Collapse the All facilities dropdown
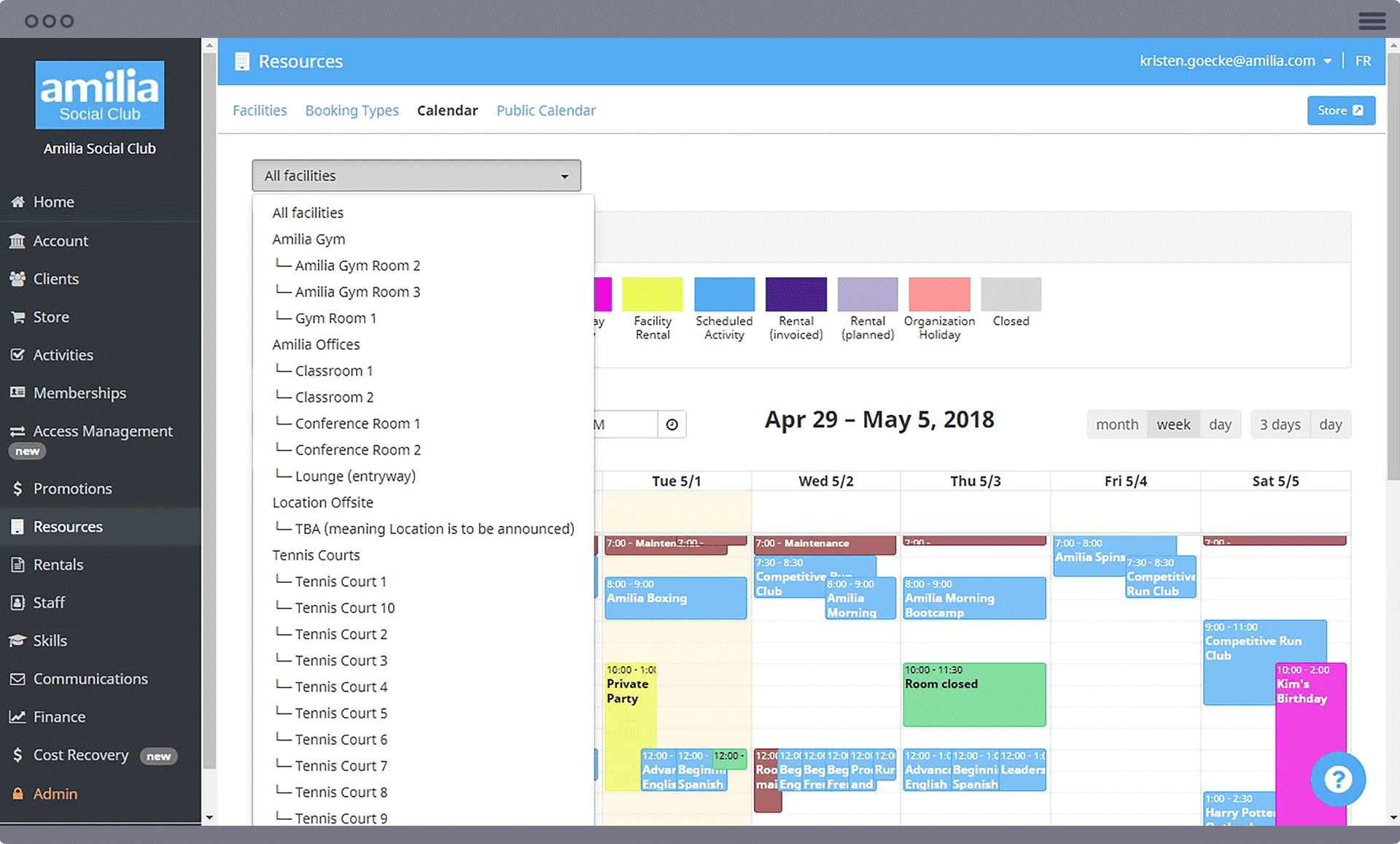1400x844 pixels. coord(416,176)
